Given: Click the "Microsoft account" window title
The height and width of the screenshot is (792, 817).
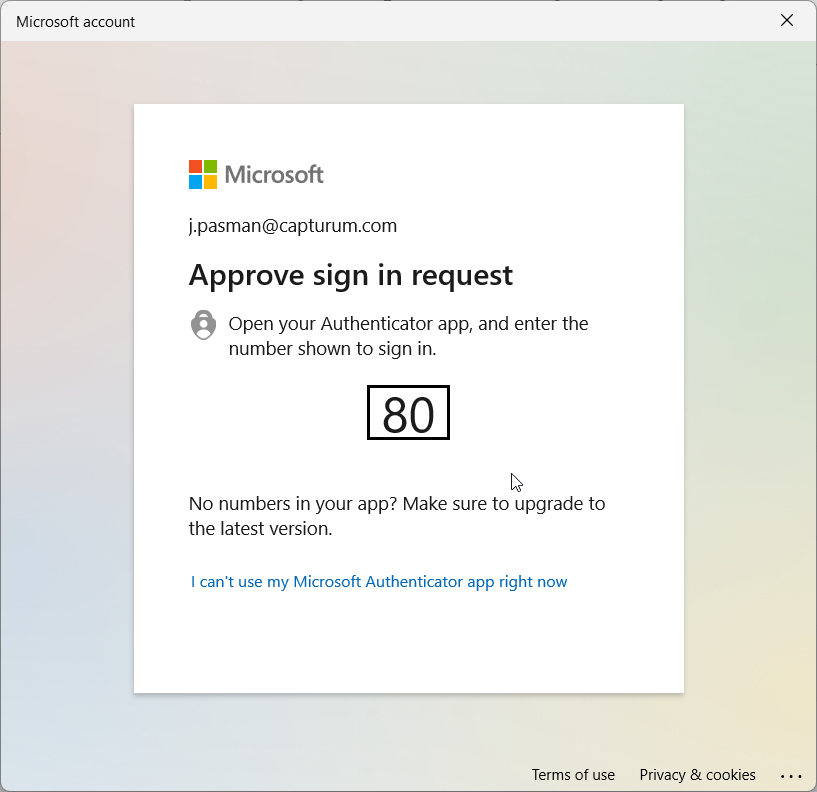Looking at the screenshot, I should pyautogui.click(x=76, y=21).
